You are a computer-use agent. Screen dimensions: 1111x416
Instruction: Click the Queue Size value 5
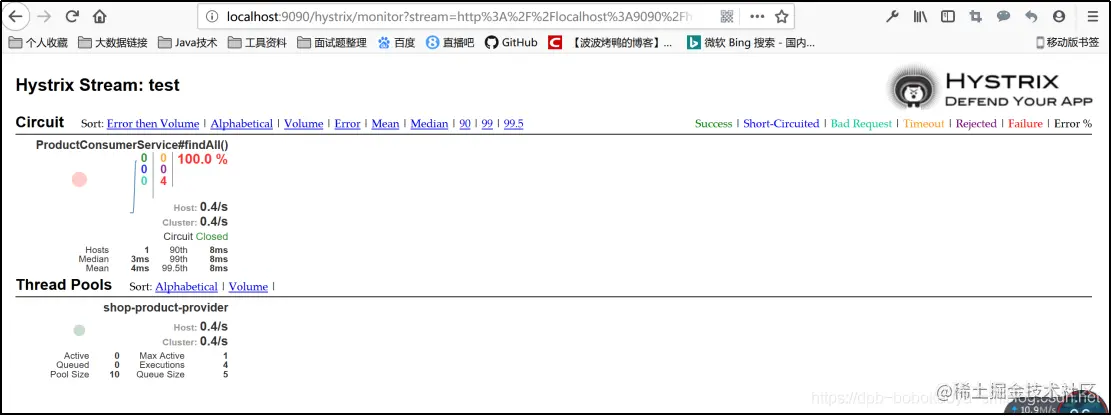[x=225, y=374]
